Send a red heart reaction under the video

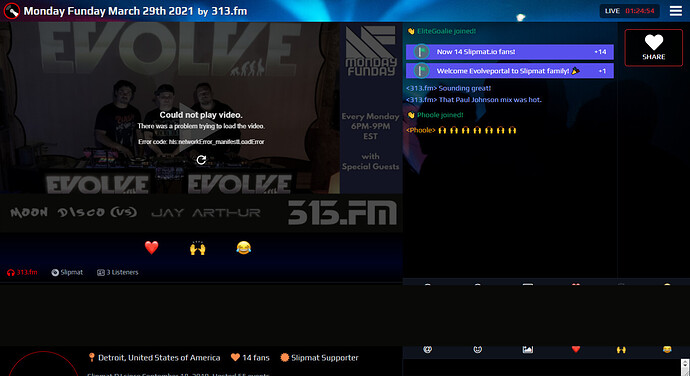(x=151, y=248)
